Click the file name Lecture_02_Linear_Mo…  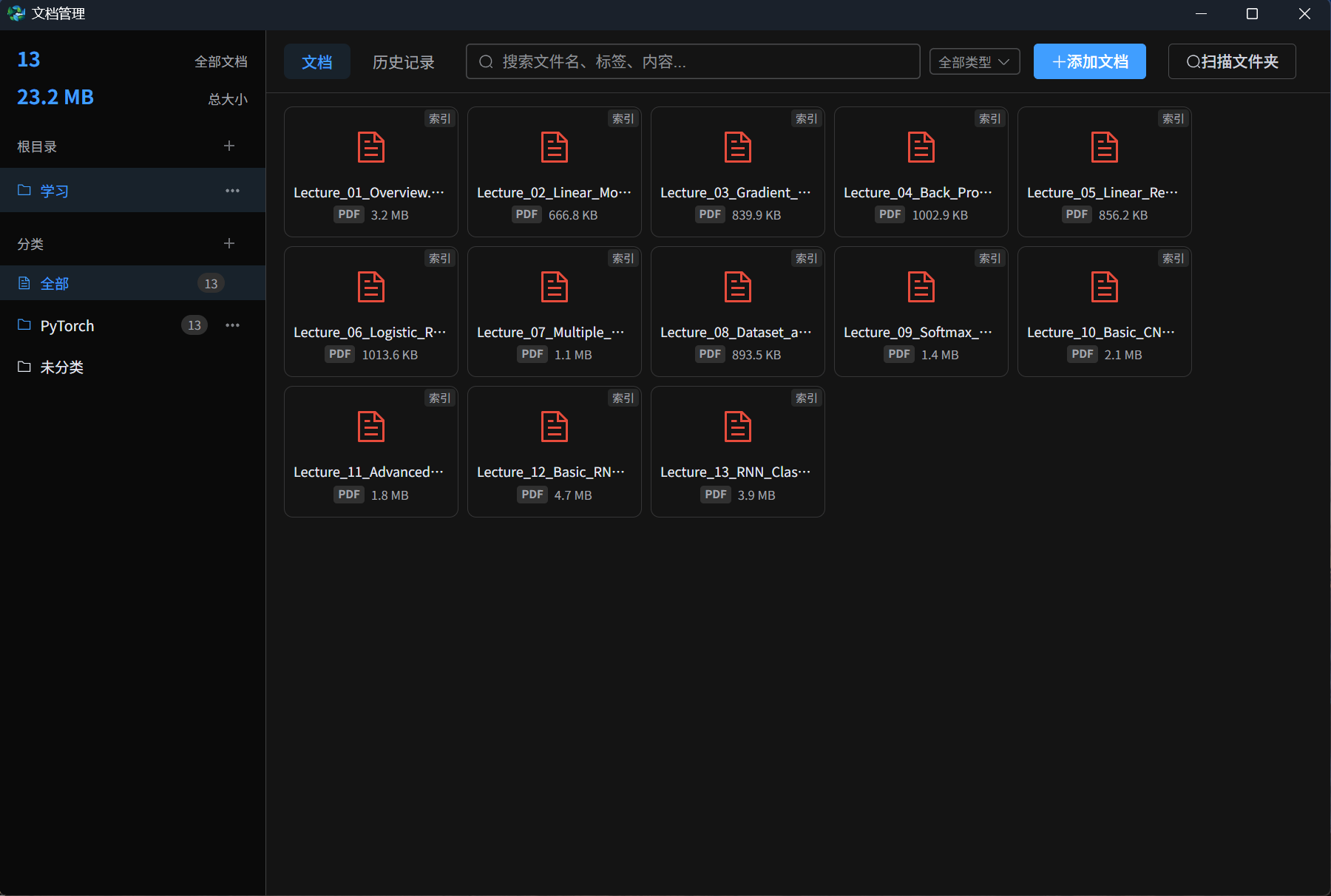[555, 193]
